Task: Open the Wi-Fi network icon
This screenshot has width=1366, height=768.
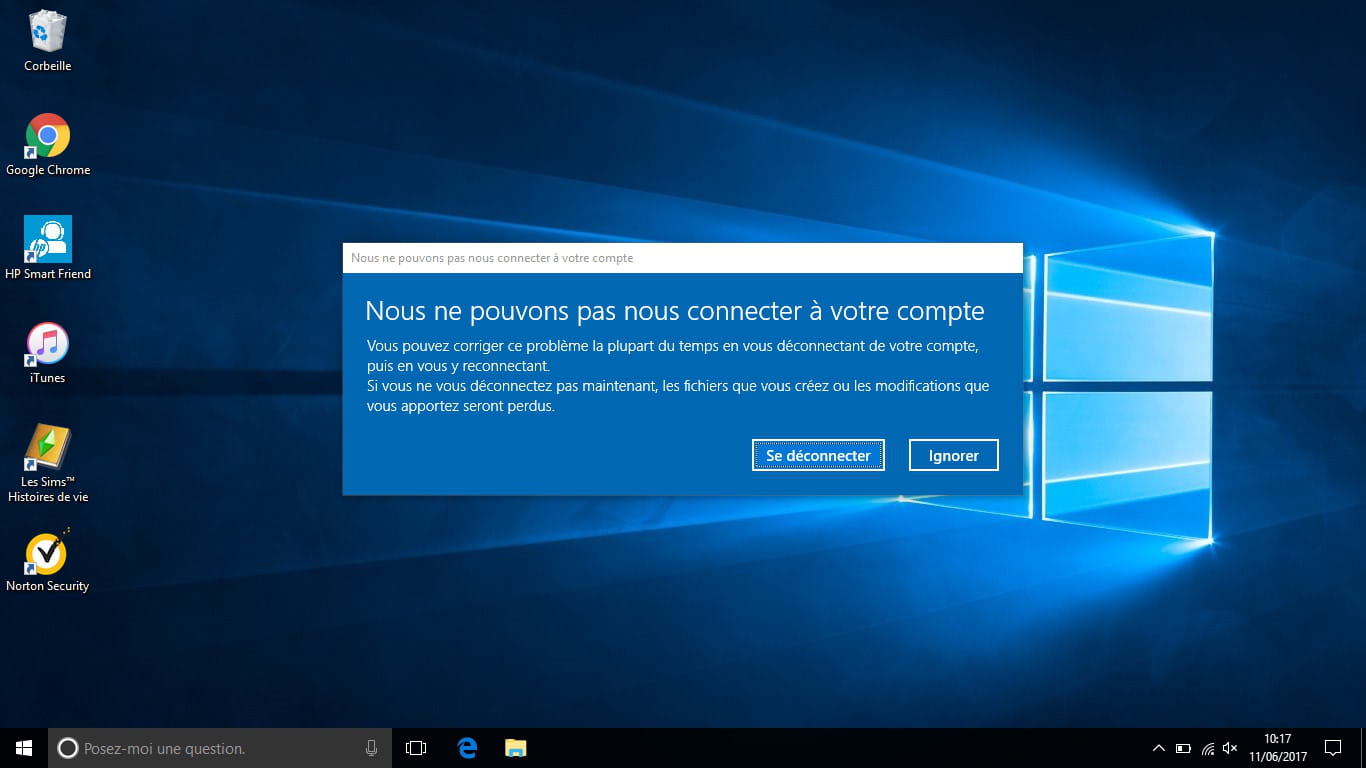Action: 1207,748
